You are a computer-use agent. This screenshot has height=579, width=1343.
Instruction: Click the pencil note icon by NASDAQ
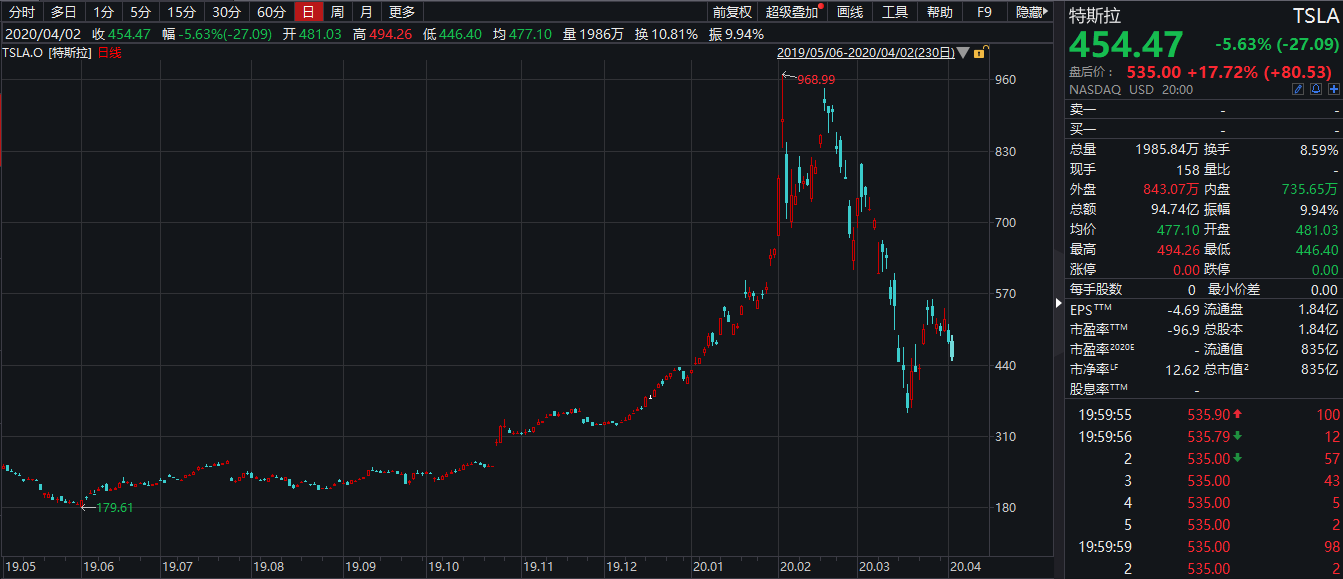pos(1298,89)
